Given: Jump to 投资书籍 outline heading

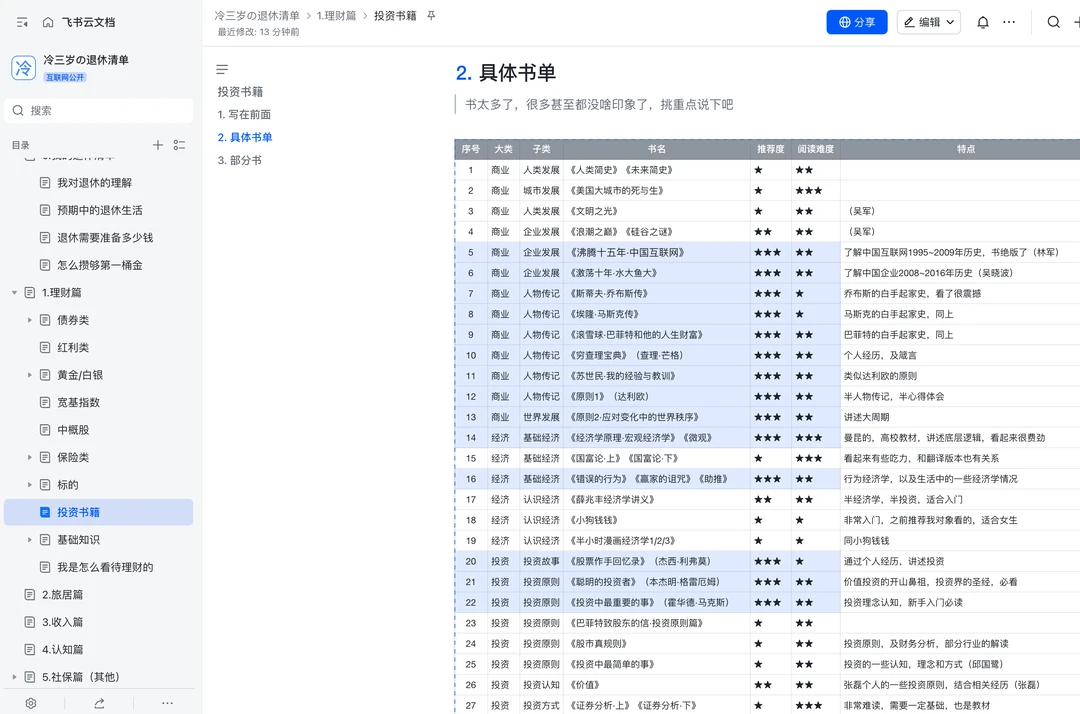Looking at the screenshot, I should point(240,92).
